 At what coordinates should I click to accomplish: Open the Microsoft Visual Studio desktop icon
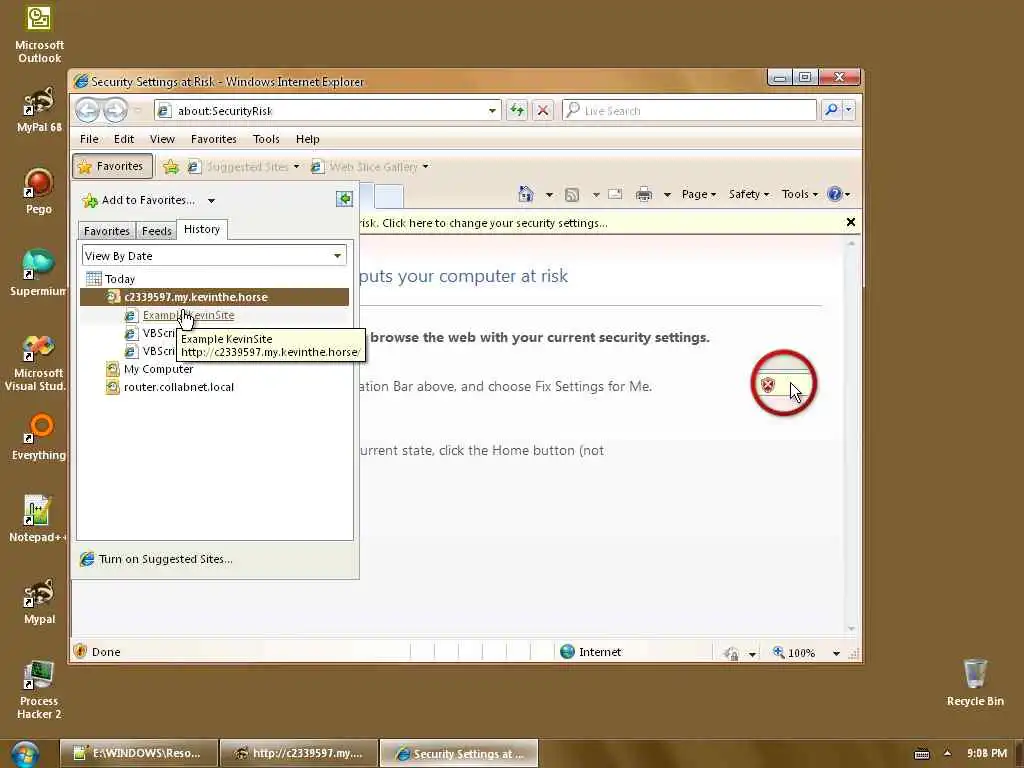(36, 362)
